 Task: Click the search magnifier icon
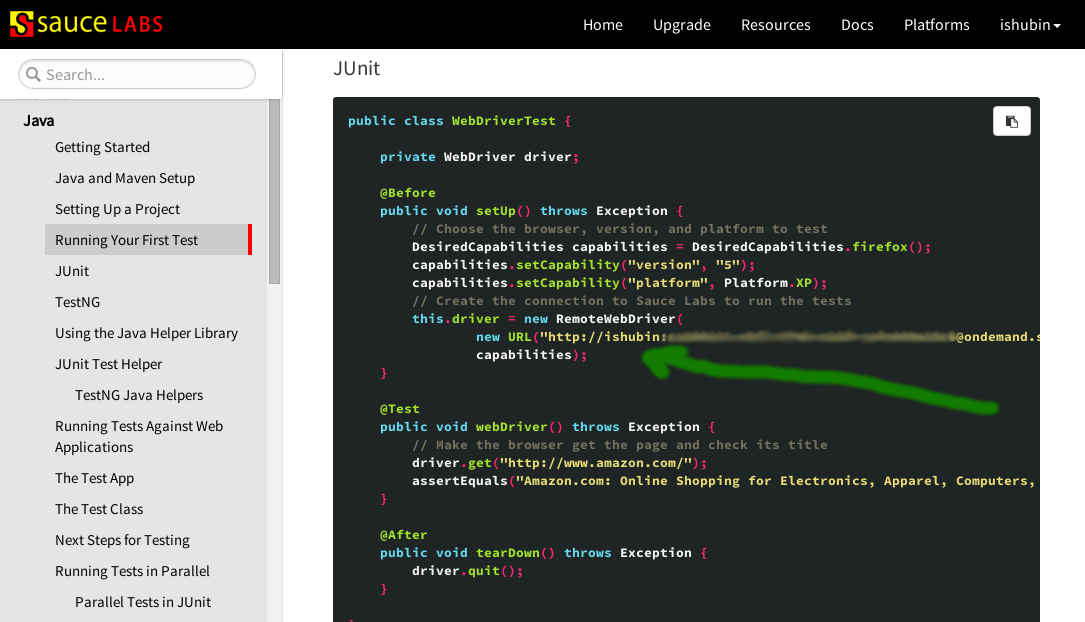pyautogui.click(x=33, y=74)
